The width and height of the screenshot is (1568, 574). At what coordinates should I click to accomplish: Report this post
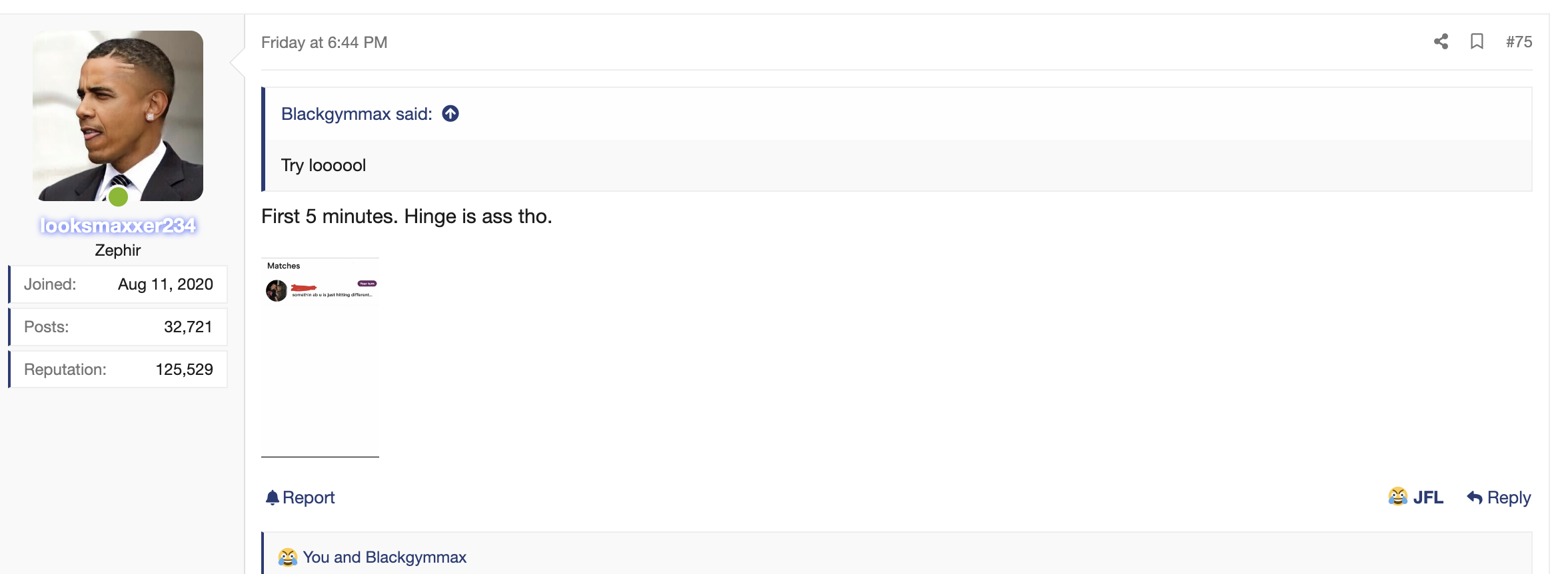coord(300,497)
